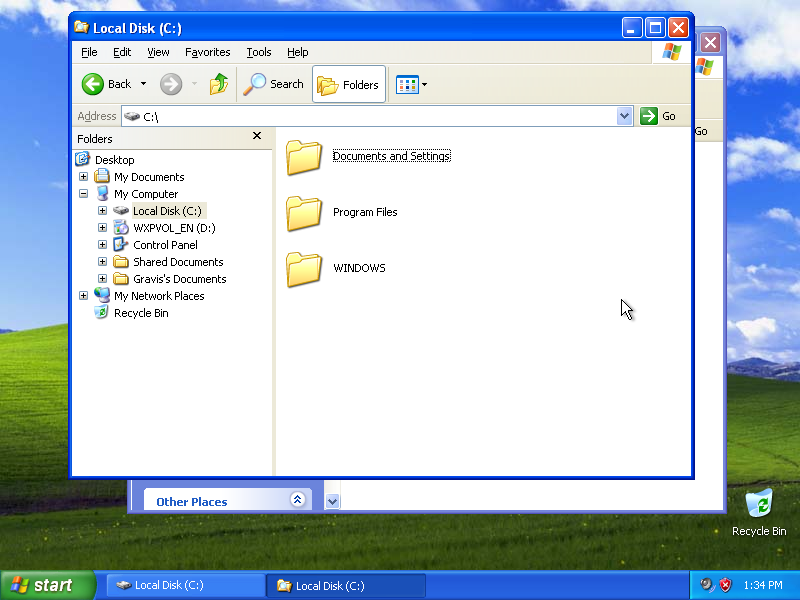Screen dimensions: 800x600
Task: Select Desktop in the folder tree
Action: 114,160
